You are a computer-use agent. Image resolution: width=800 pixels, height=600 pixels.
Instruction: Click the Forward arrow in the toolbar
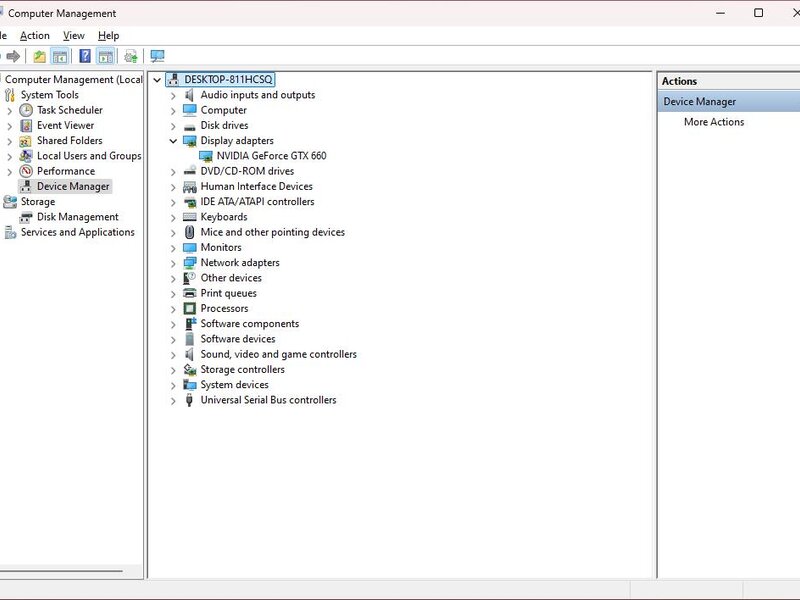[13, 56]
